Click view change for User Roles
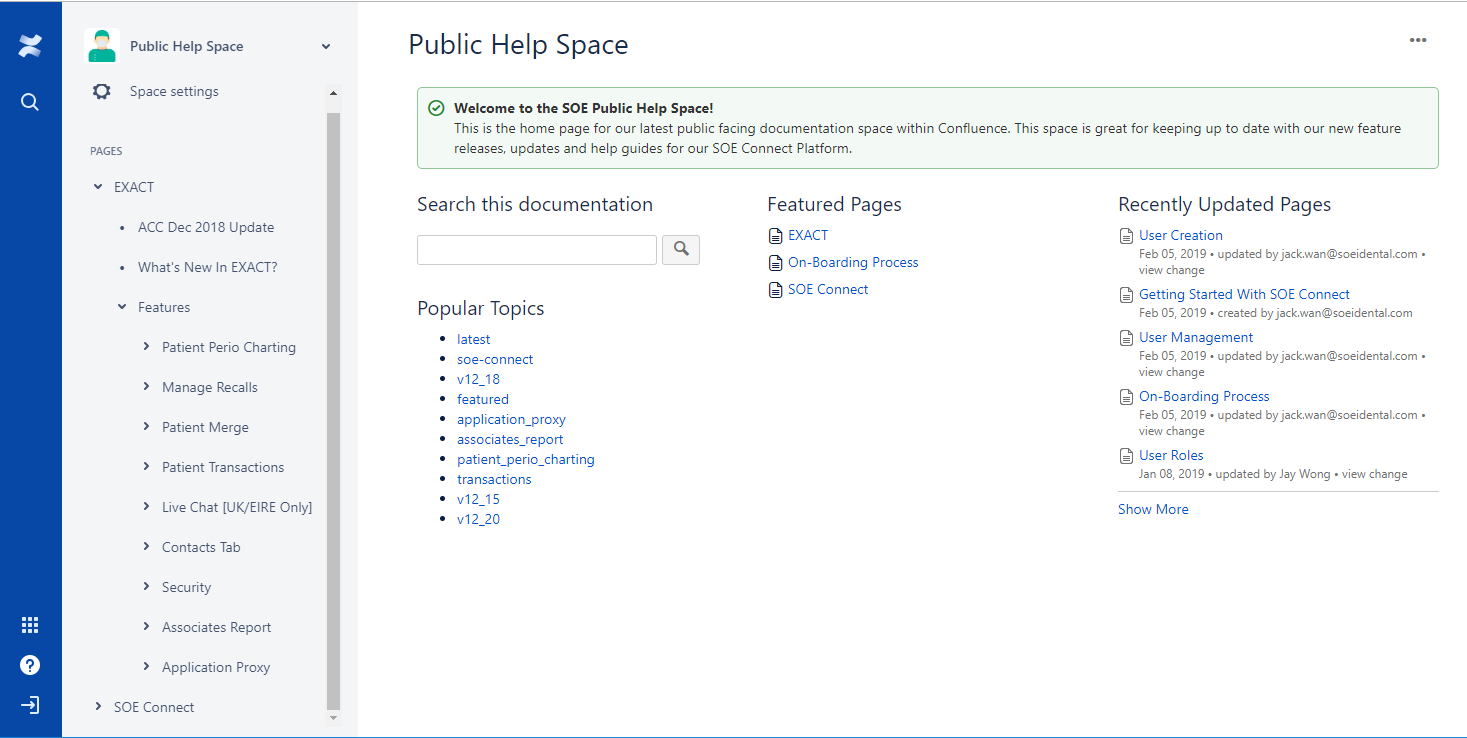1467x738 pixels. (x=1374, y=474)
